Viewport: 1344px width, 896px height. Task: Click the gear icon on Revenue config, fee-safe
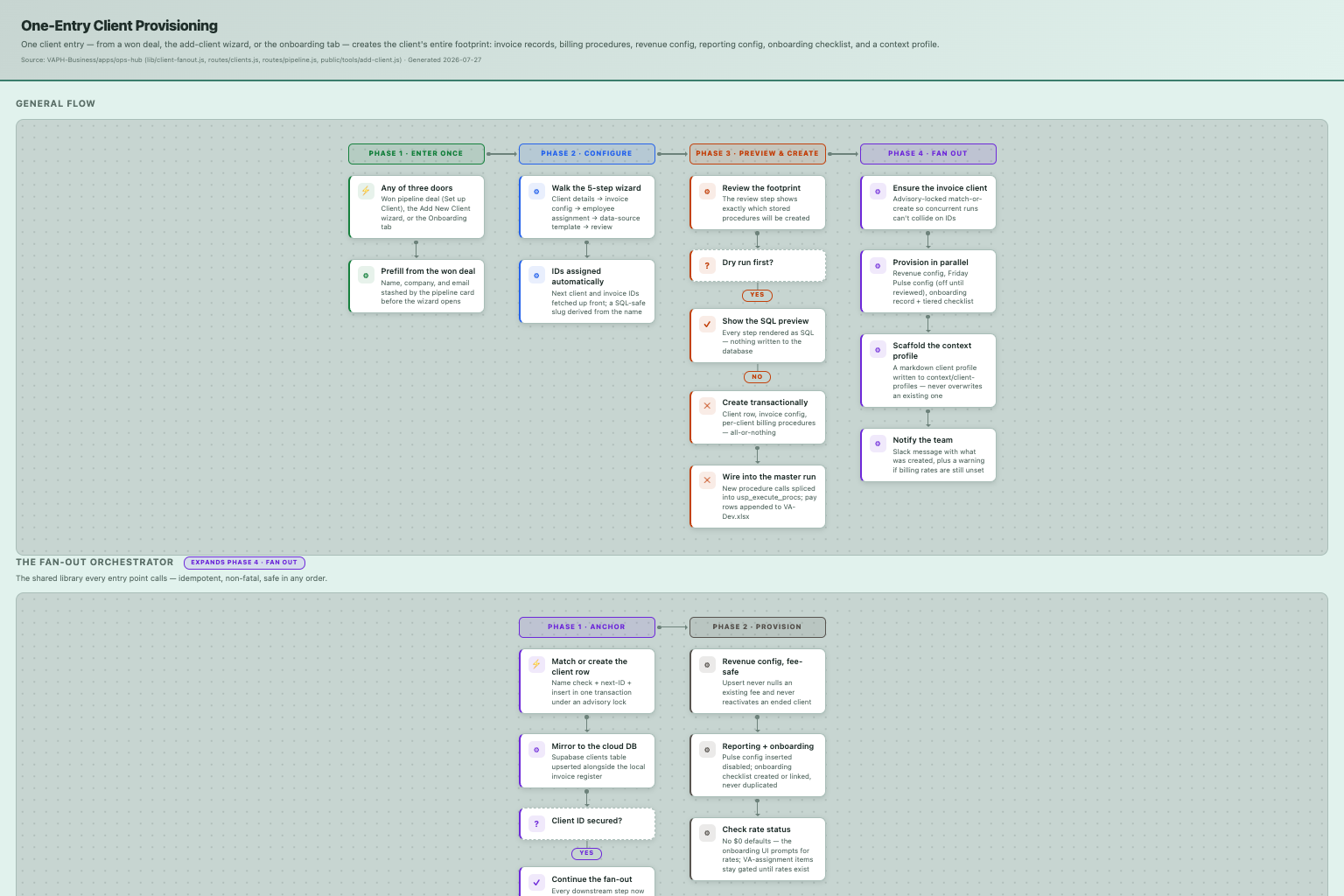[707, 664]
